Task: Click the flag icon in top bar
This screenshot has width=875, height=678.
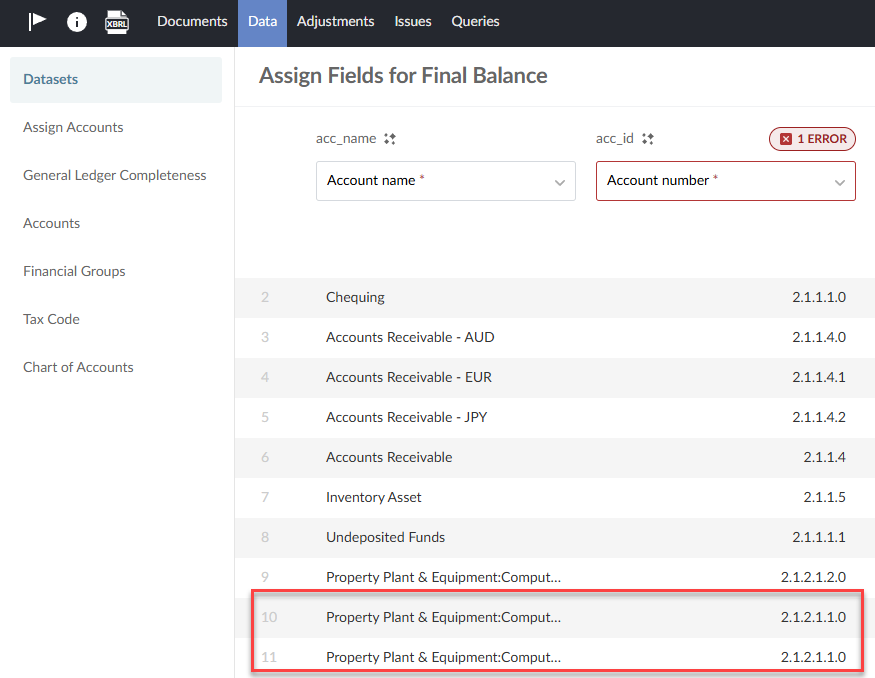Action: 37,22
